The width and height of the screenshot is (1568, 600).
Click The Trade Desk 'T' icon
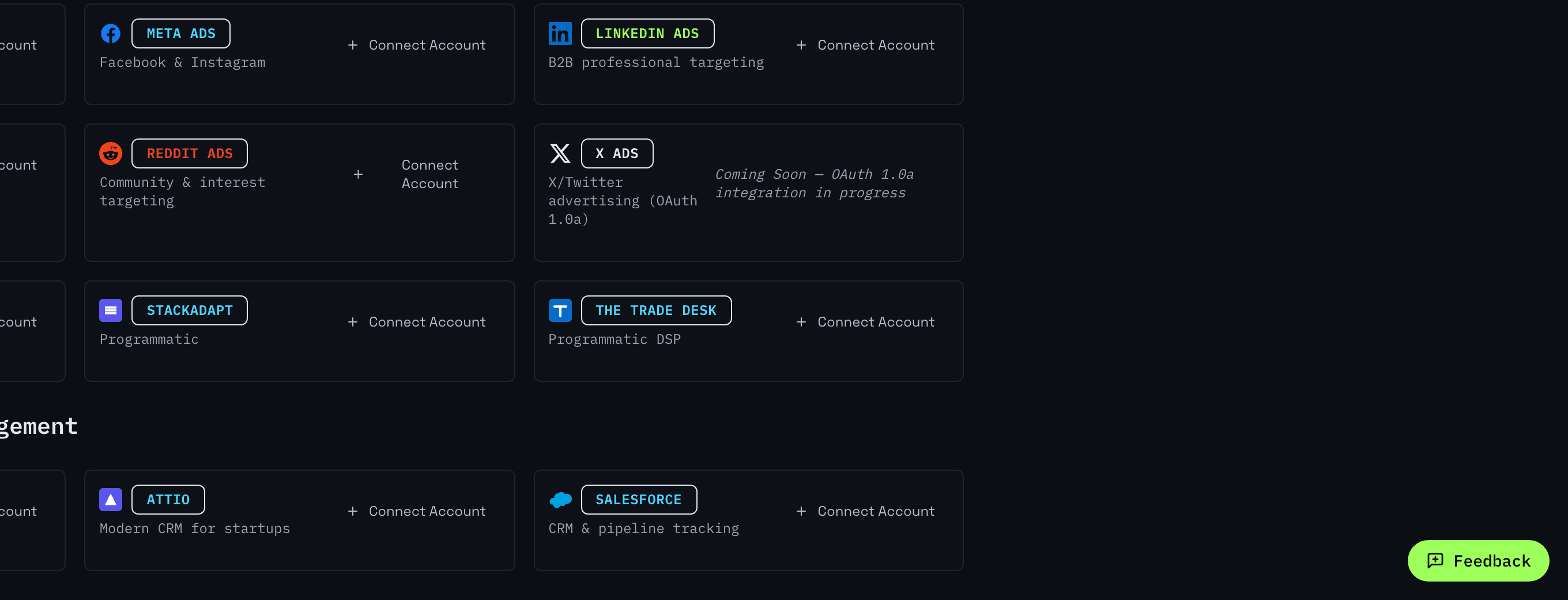tap(560, 310)
